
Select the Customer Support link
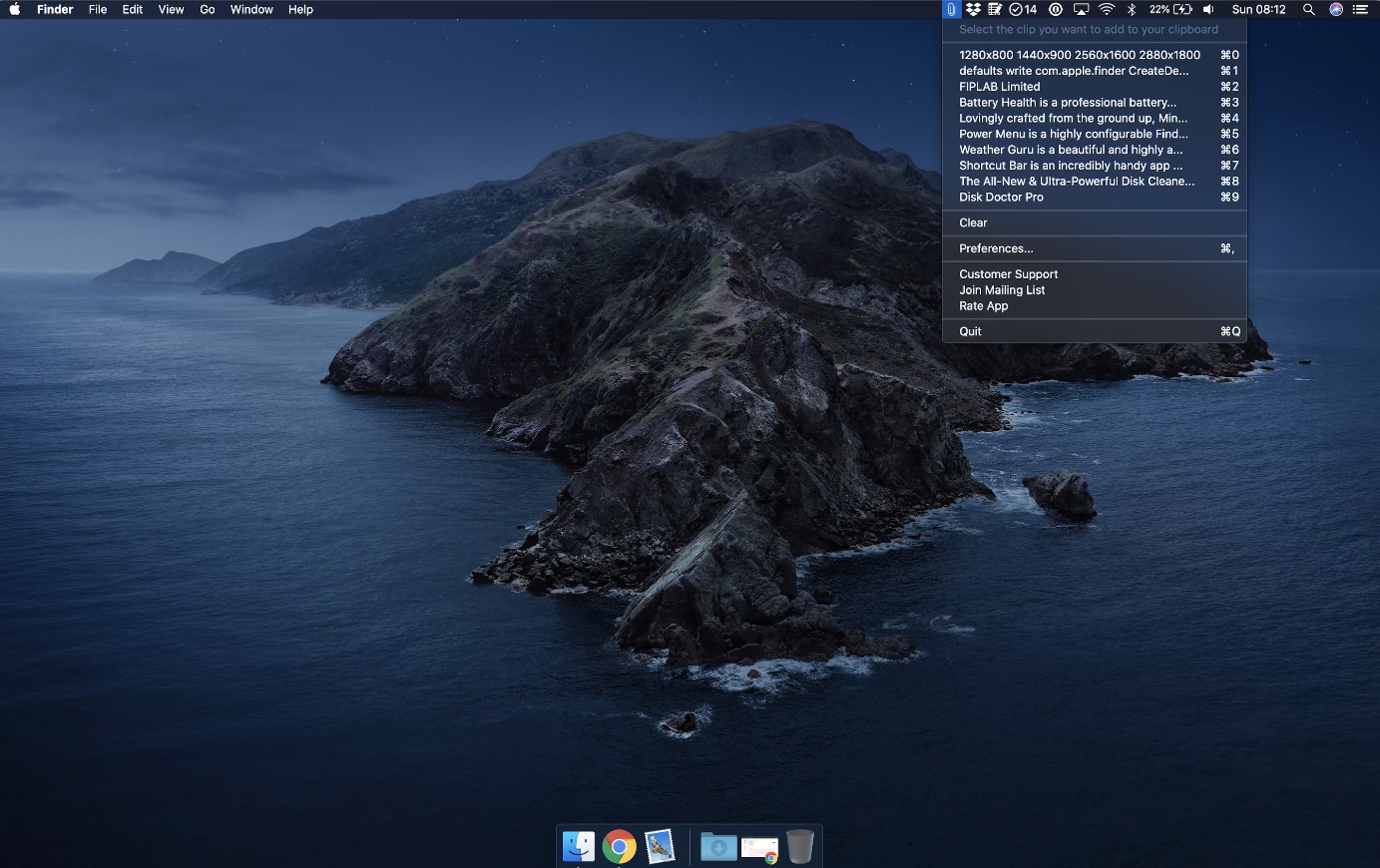1008,273
